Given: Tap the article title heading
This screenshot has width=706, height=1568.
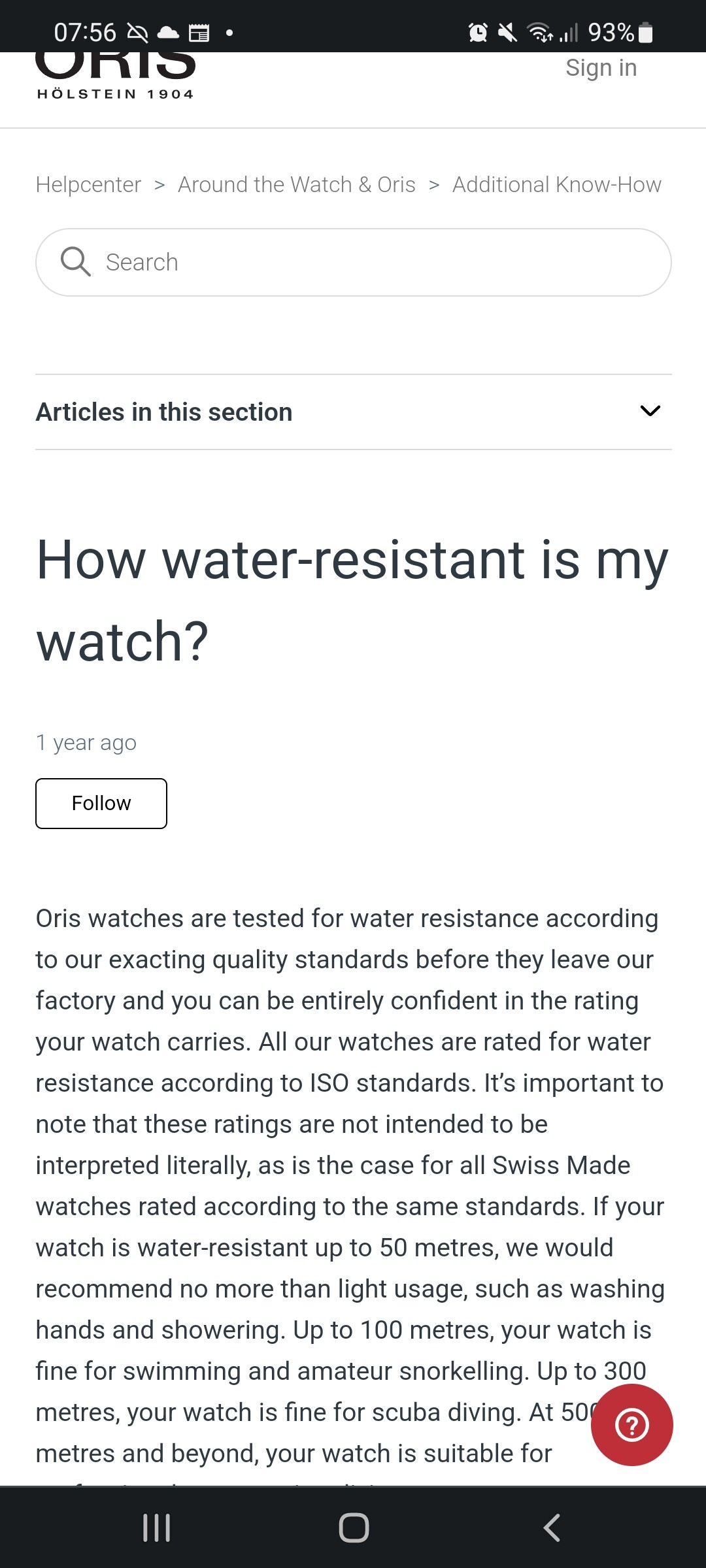Looking at the screenshot, I should tap(352, 600).
